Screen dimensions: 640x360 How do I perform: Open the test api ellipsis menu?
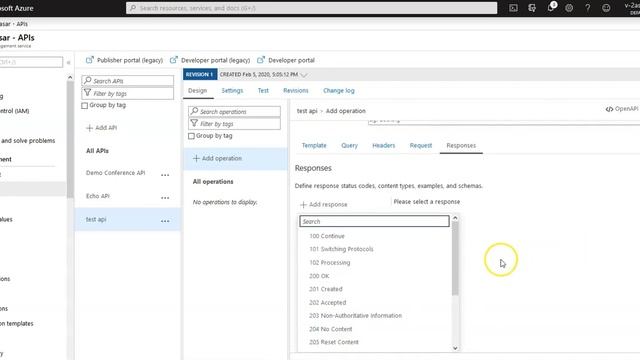tap(165, 221)
